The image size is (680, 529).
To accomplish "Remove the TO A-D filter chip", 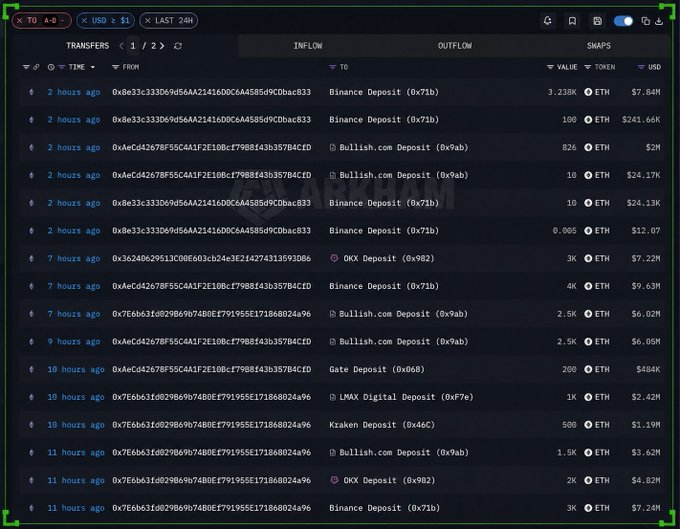I will pos(20,20).
